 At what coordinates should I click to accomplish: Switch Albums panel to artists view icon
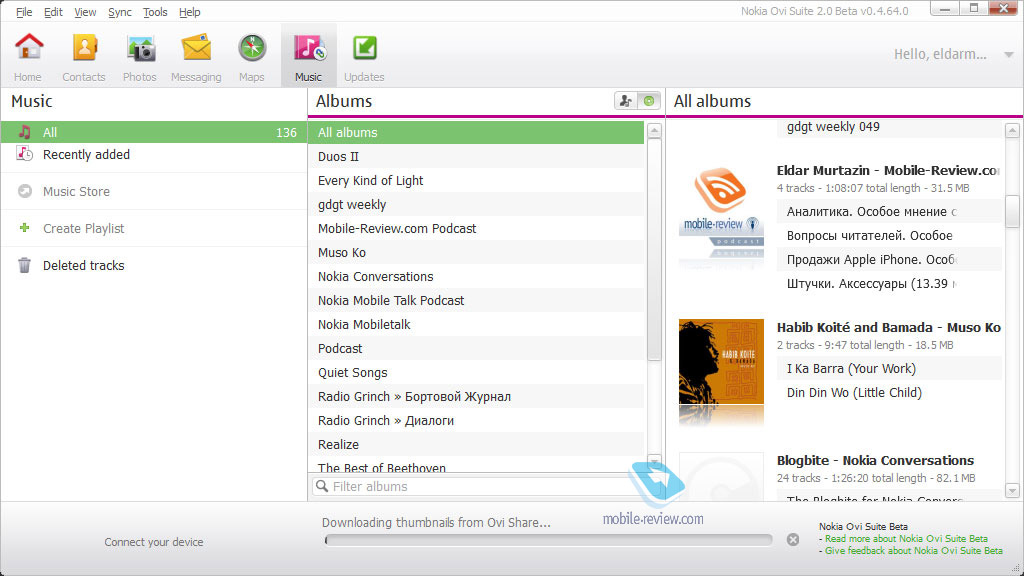[626, 101]
